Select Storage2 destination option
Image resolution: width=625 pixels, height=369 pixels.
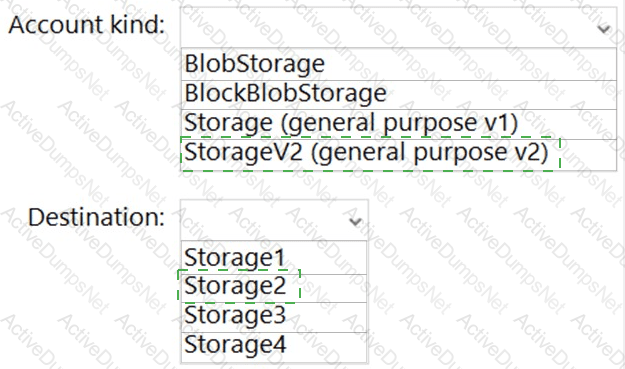pyautogui.click(x=274, y=289)
